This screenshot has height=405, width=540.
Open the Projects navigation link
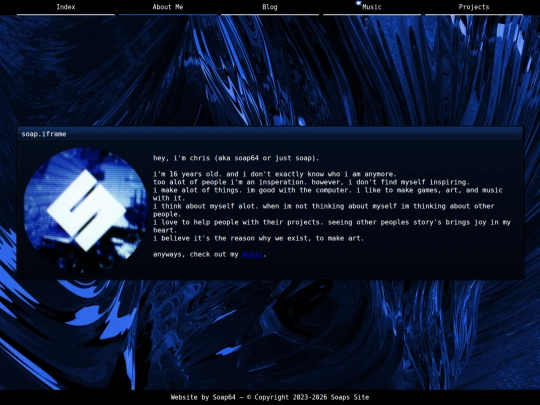click(474, 7)
